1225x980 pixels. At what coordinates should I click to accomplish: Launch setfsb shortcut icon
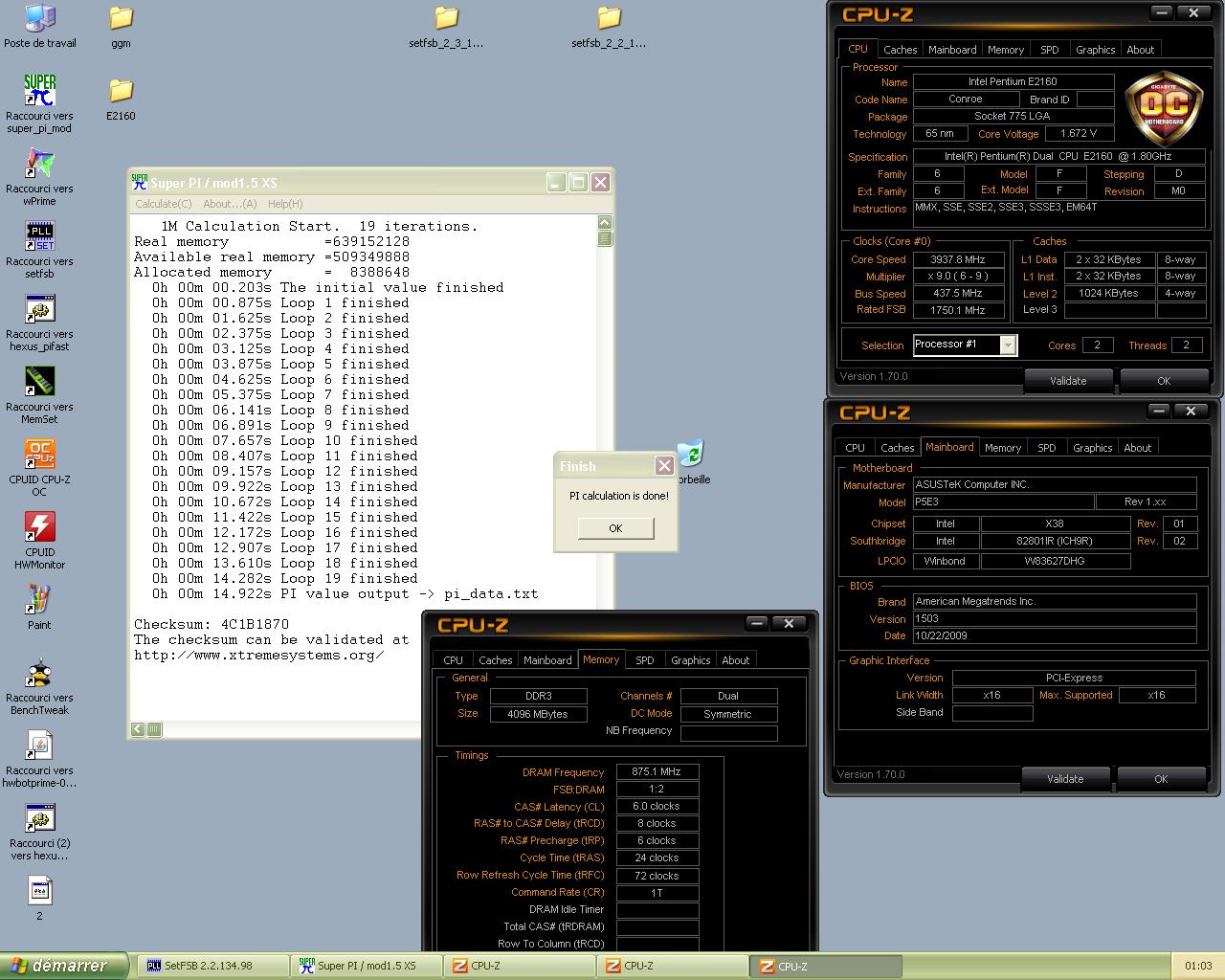coord(39,236)
